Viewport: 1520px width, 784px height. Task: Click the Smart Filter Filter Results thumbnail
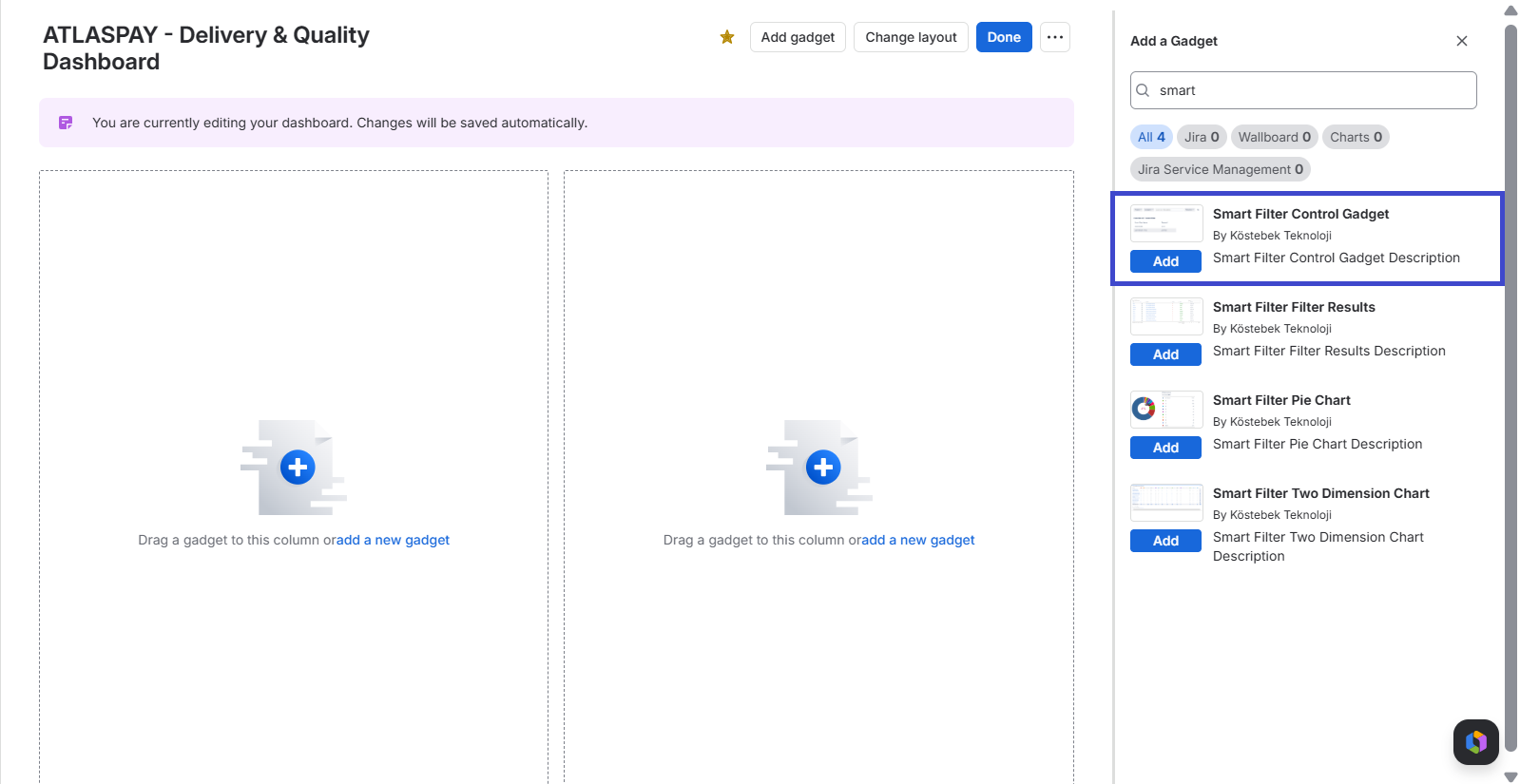1166,316
